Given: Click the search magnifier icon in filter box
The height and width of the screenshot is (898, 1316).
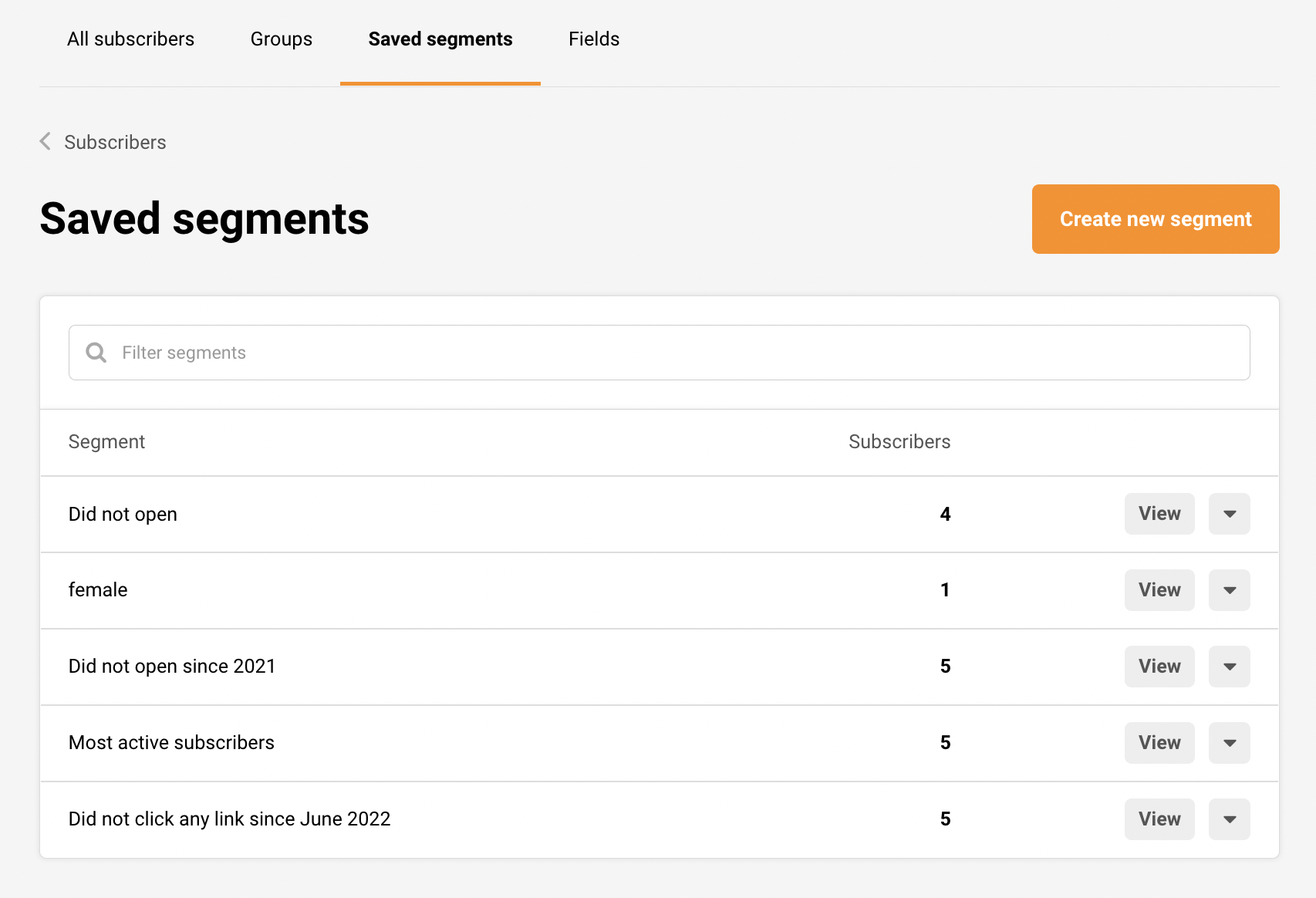Looking at the screenshot, I should pyautogui.click(x=96, y=353).
